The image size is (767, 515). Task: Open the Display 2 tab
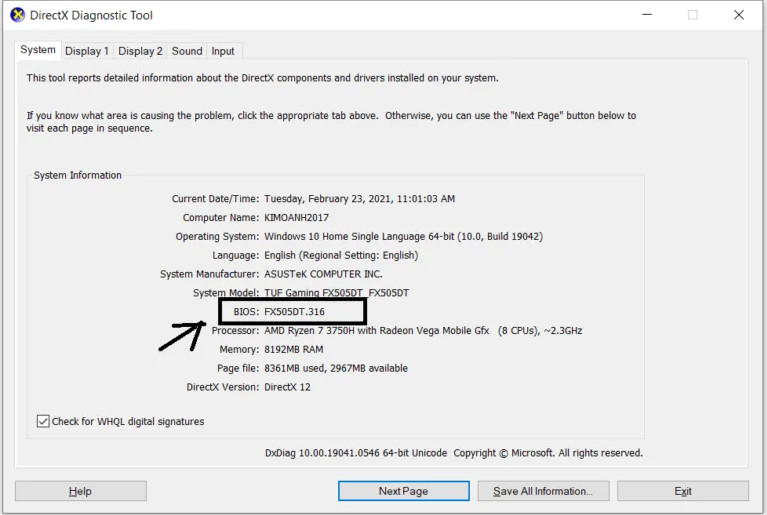tap(140, 51)
